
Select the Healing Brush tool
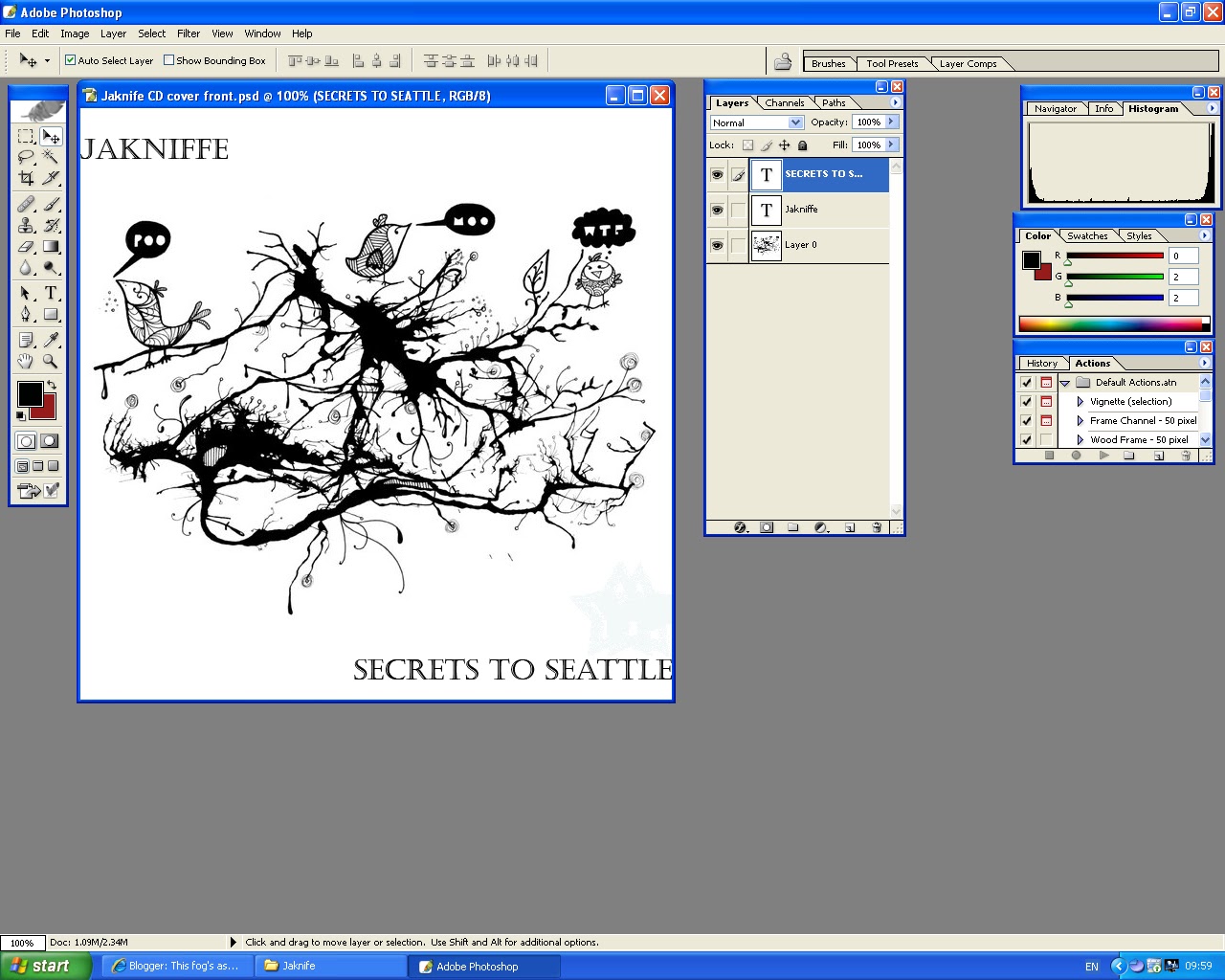(x=26, y=204)
